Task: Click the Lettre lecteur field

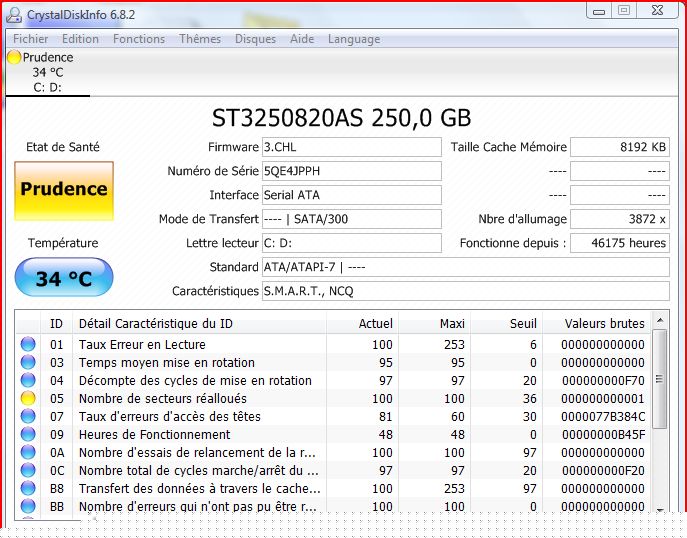Action: [351, 243]
